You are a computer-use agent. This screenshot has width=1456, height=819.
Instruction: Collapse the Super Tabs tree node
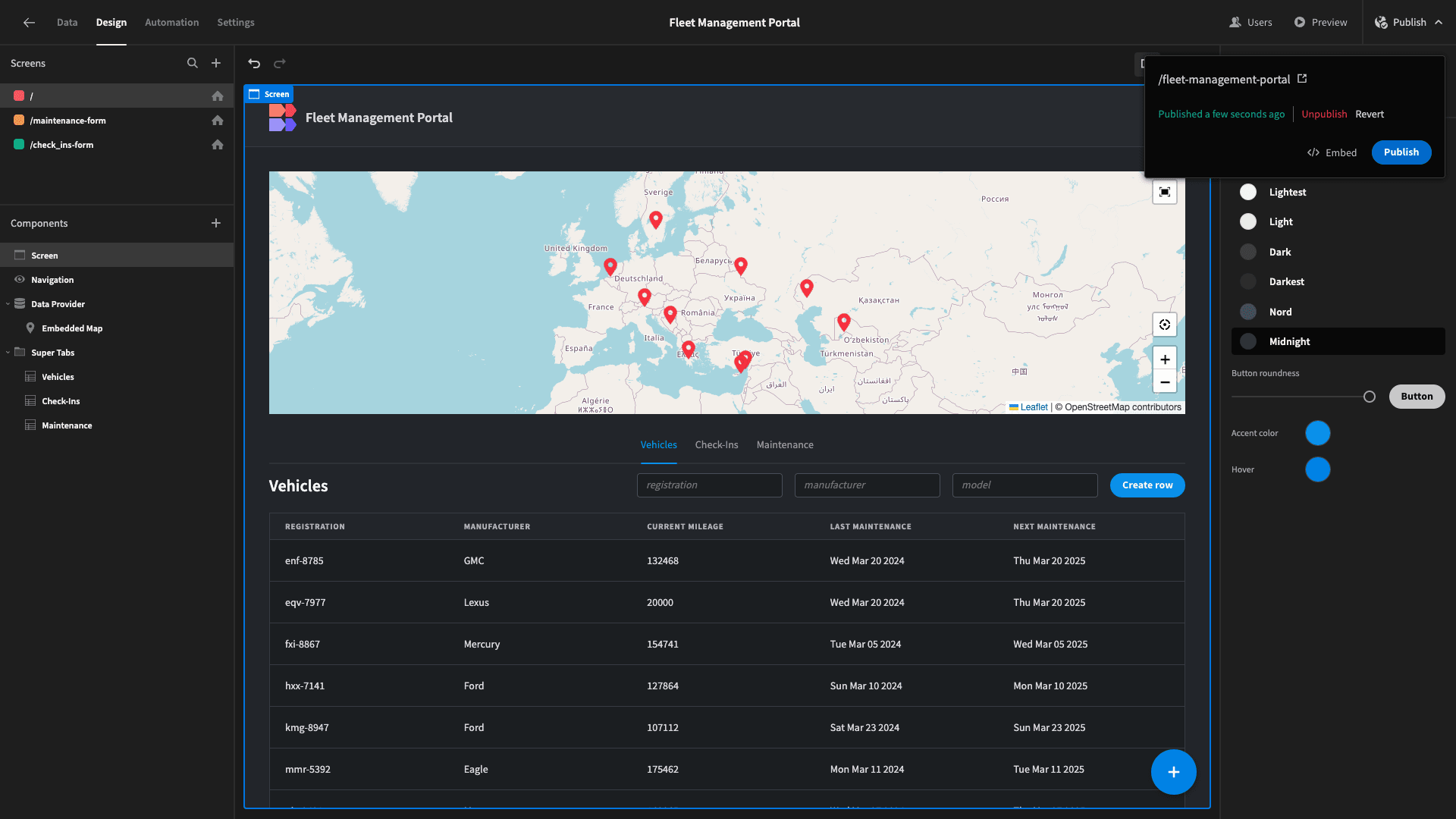point(8,353)
